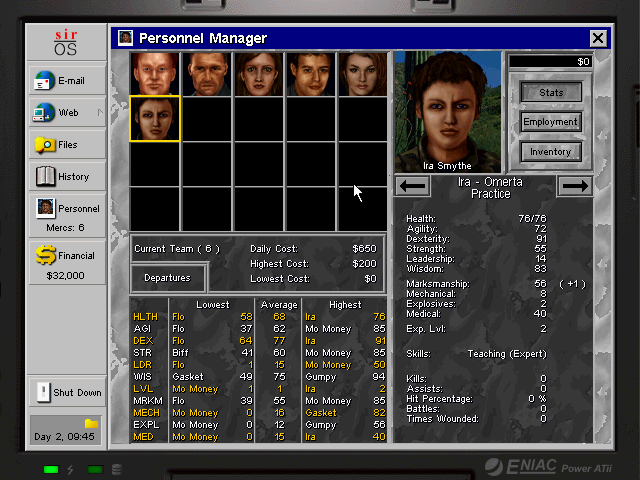Click the Teaching (Expert) skill text

(507, 354)
